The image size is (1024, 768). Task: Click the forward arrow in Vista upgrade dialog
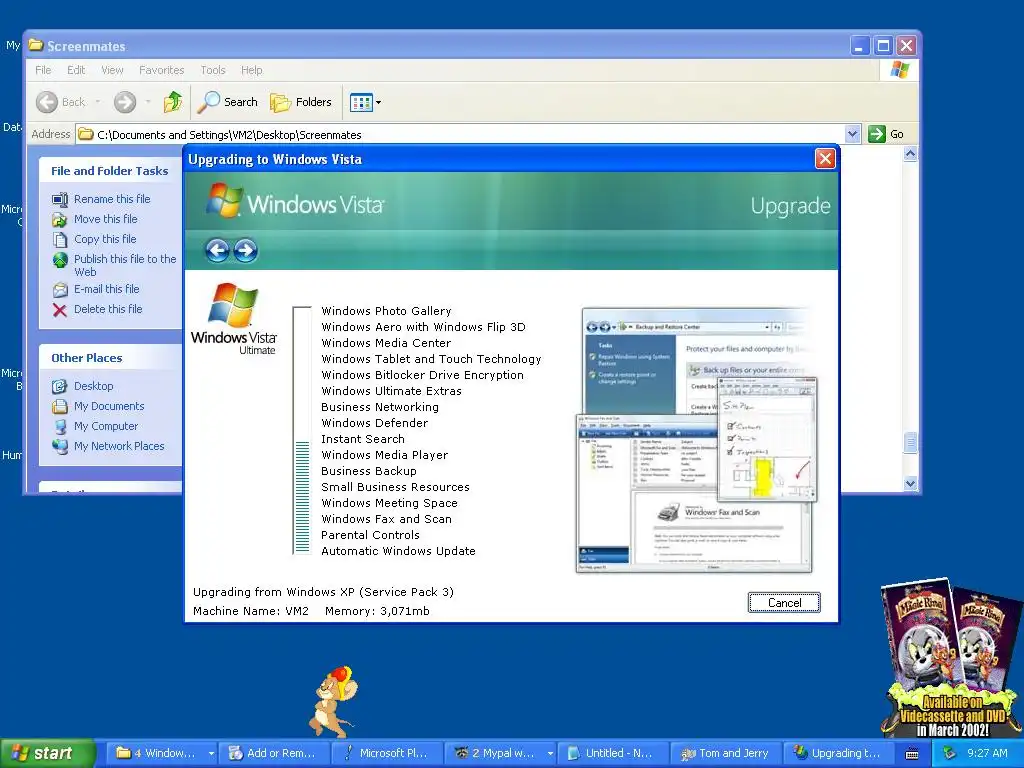246,250
